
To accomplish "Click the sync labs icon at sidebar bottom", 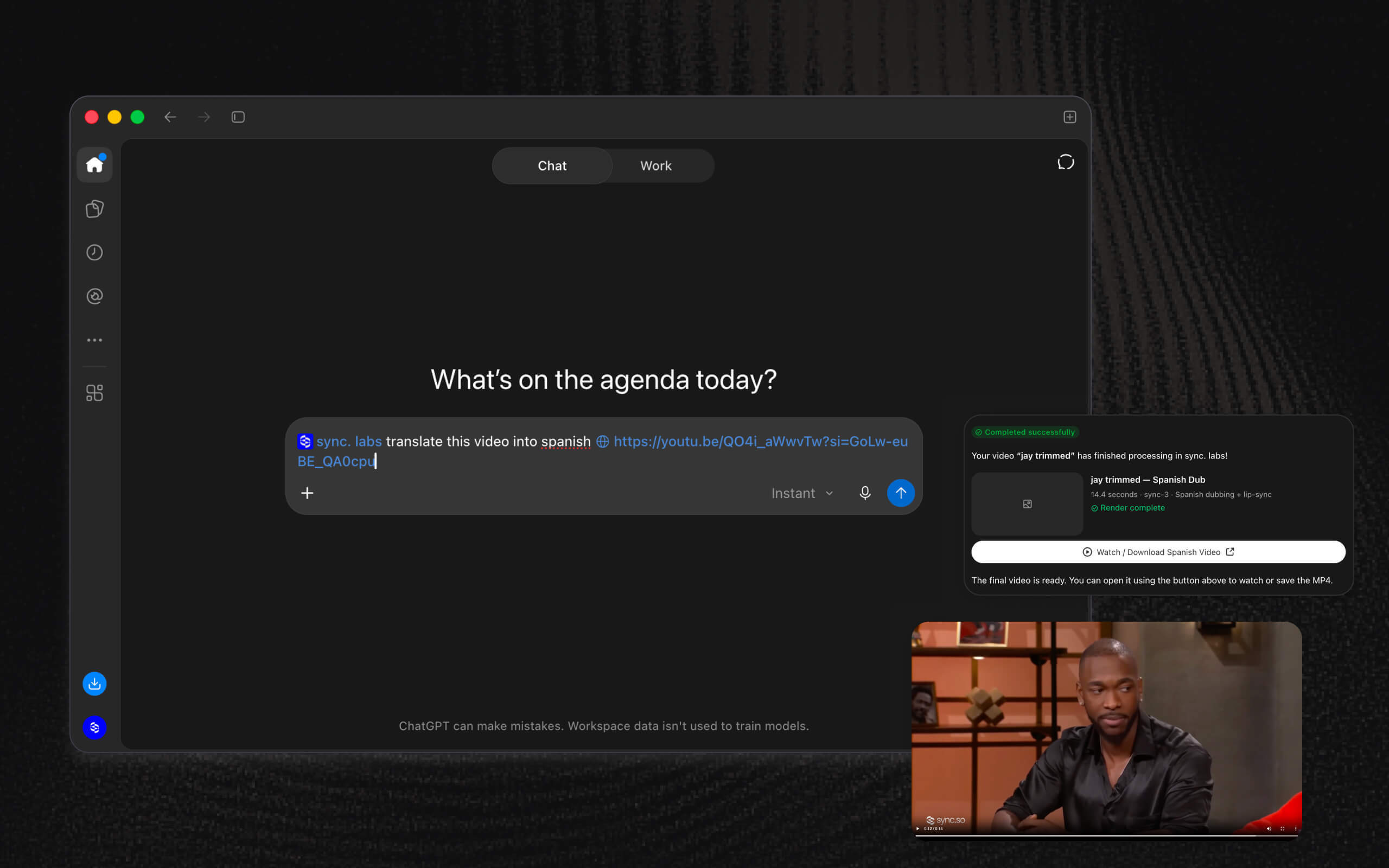I will pyautogui.click(x=95, y=727).
